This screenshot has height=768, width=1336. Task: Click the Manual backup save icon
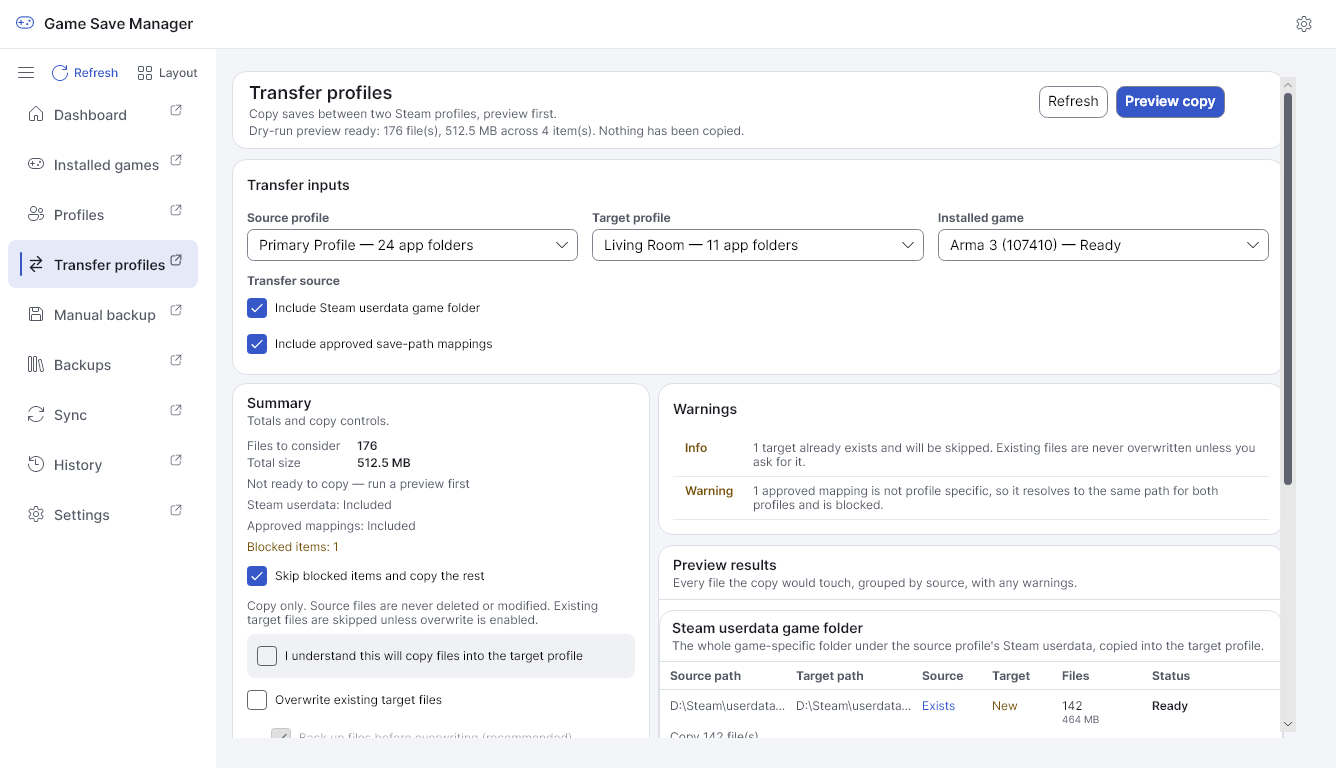point(36,314)
